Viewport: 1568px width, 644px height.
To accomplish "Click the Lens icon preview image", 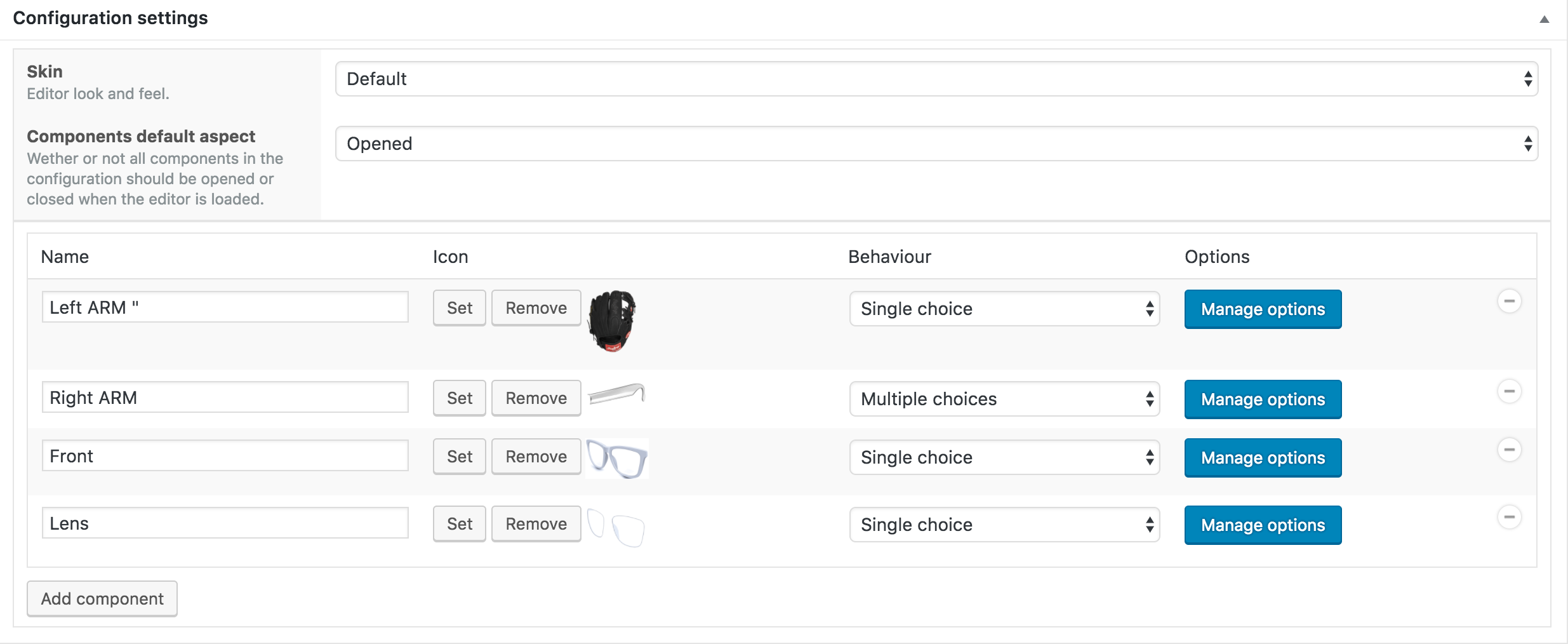I will tap(616, 527).
